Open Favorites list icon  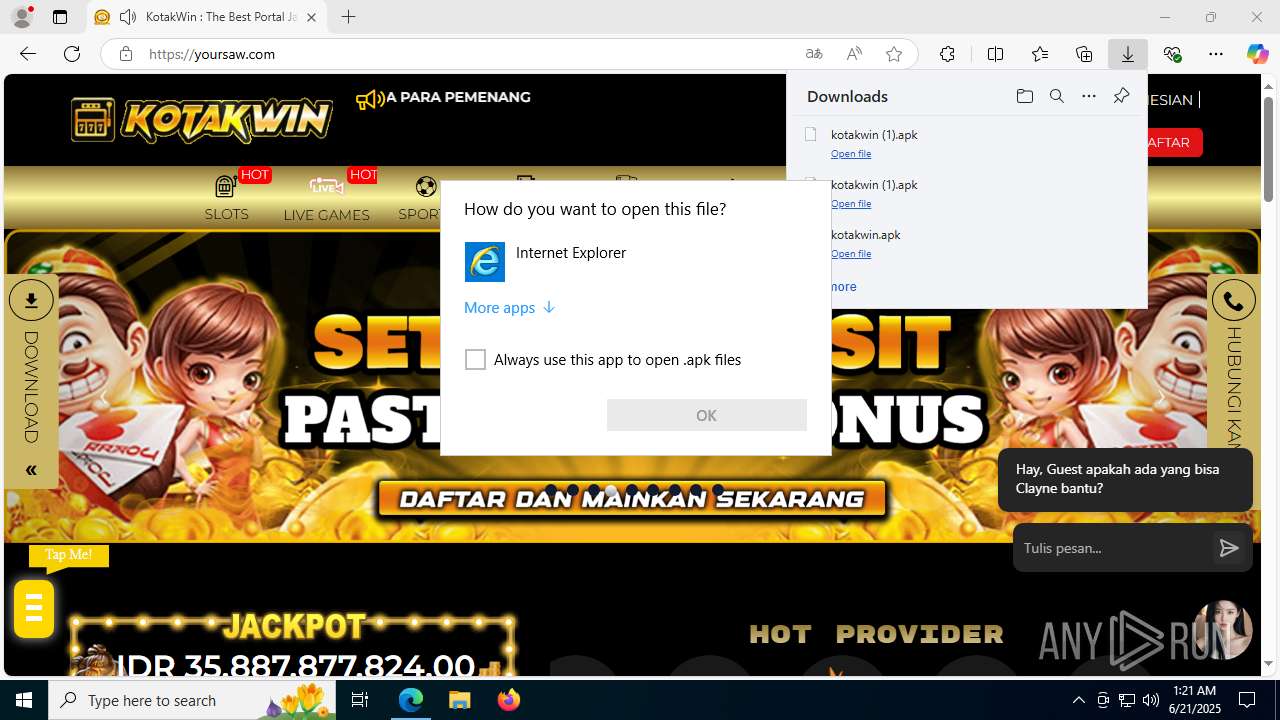tap(1040, 54)
